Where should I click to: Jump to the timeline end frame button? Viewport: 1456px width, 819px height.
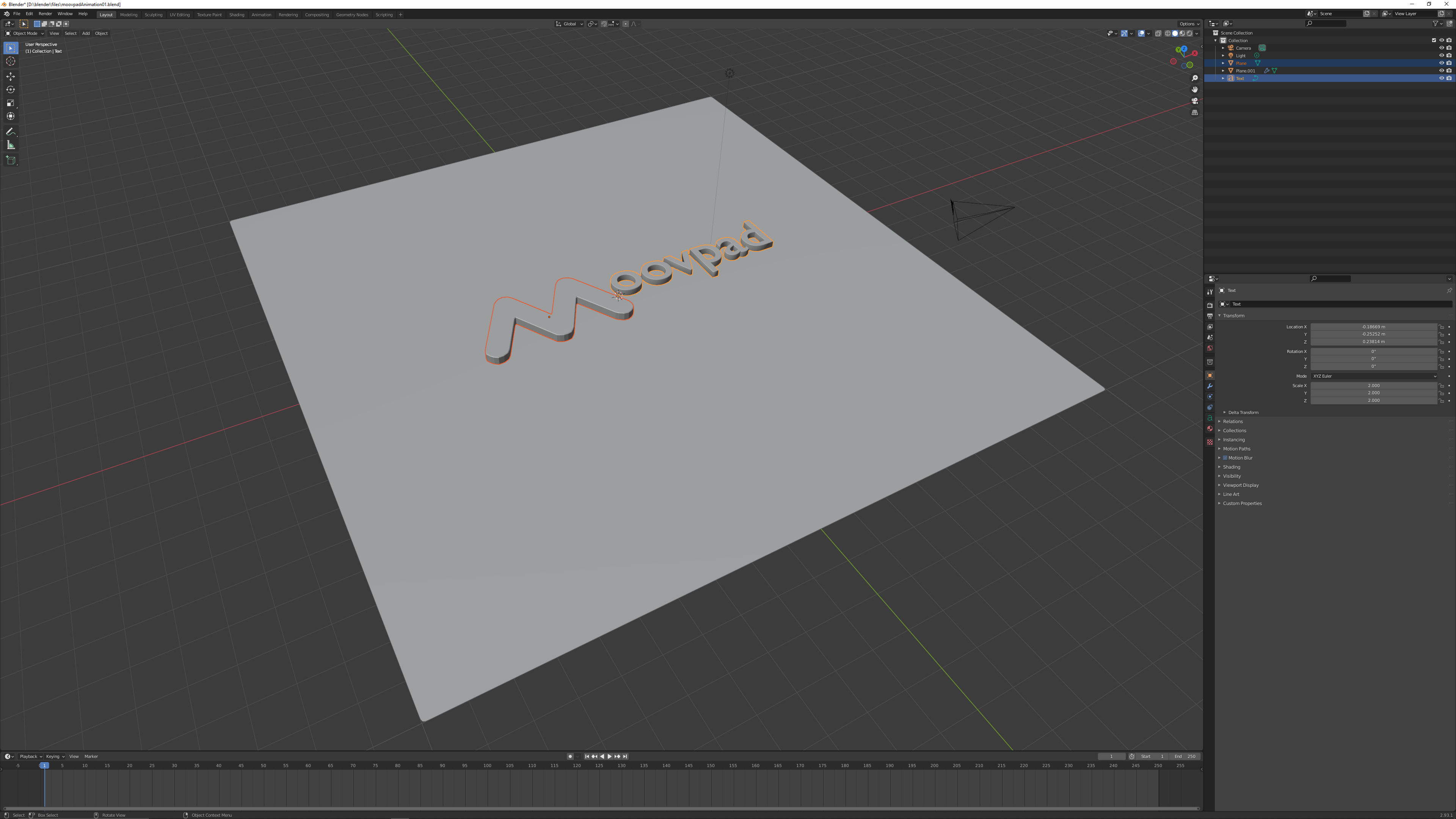coord(625,757)
